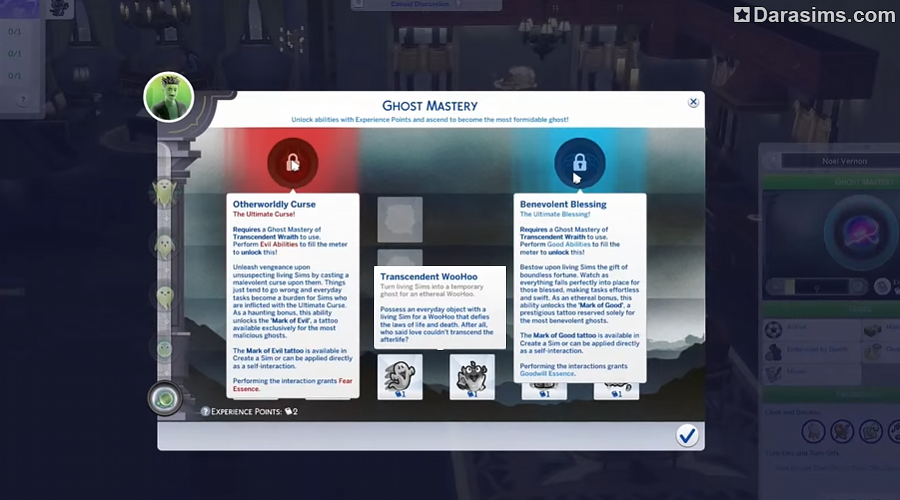
Task: Close the Ghost Mastery dialog
Action: [693, 102]
